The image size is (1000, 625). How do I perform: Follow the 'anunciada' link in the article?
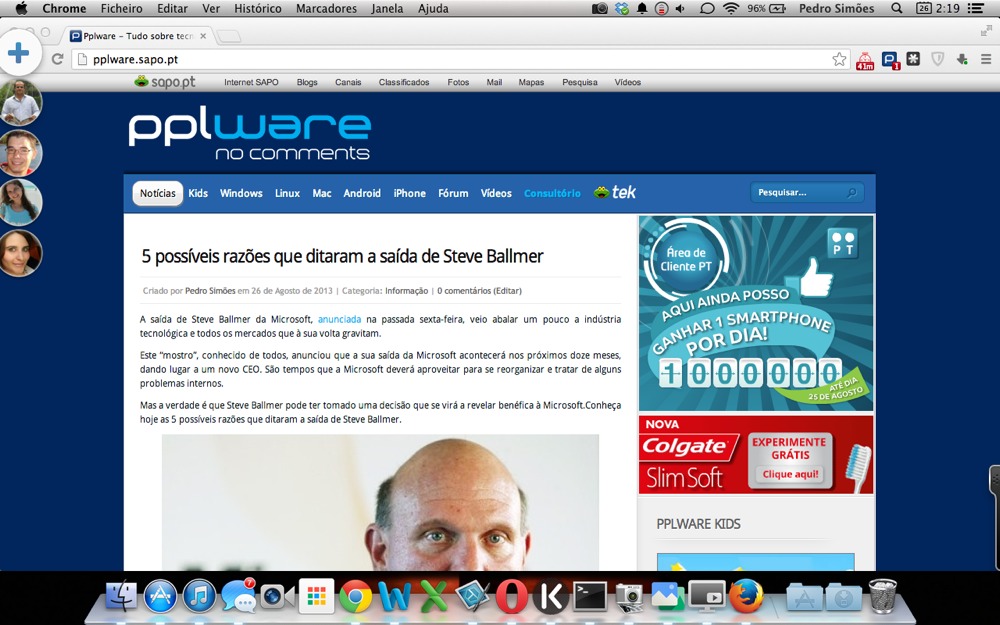click(339, 319)
